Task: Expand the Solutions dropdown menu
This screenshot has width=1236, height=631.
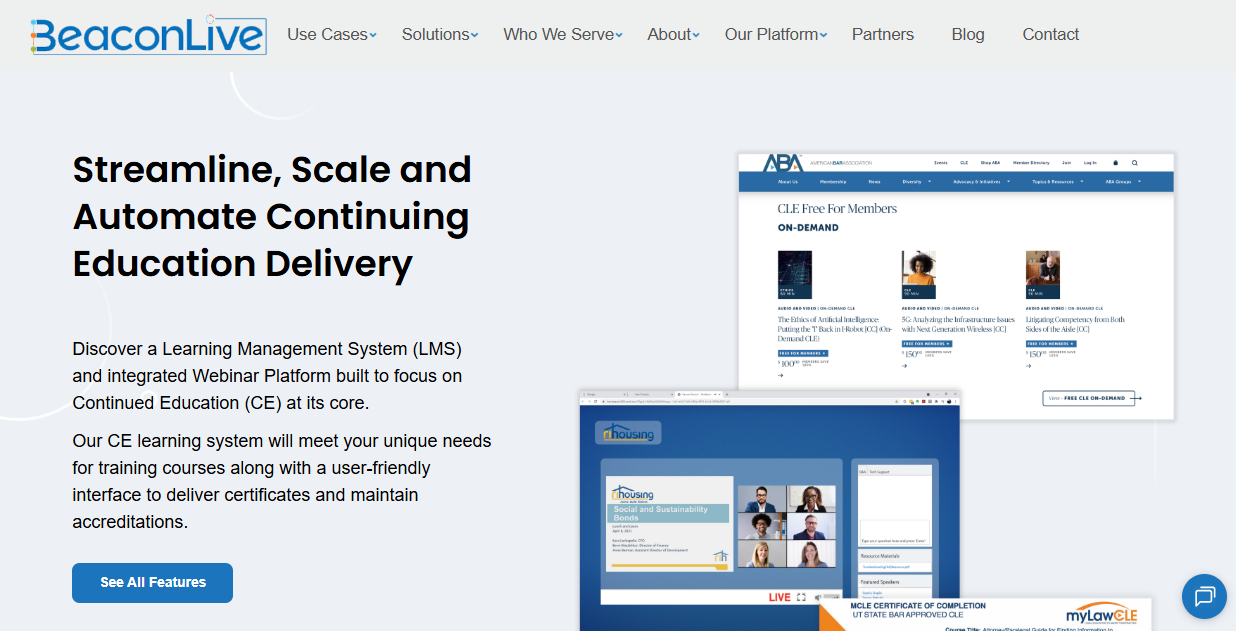Action: [439, 35]
